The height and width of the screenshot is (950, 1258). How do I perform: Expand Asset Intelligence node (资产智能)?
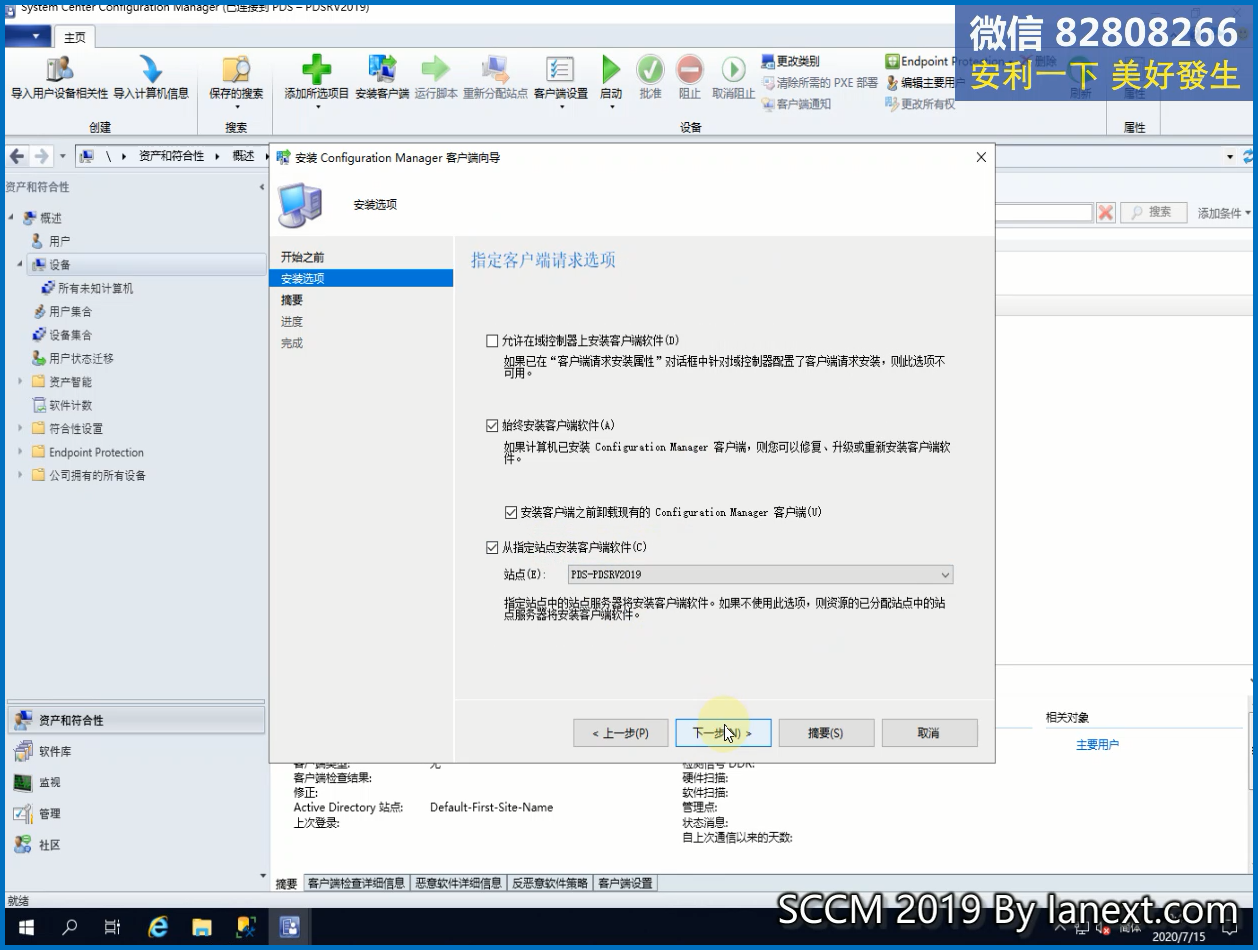point(20,382)
